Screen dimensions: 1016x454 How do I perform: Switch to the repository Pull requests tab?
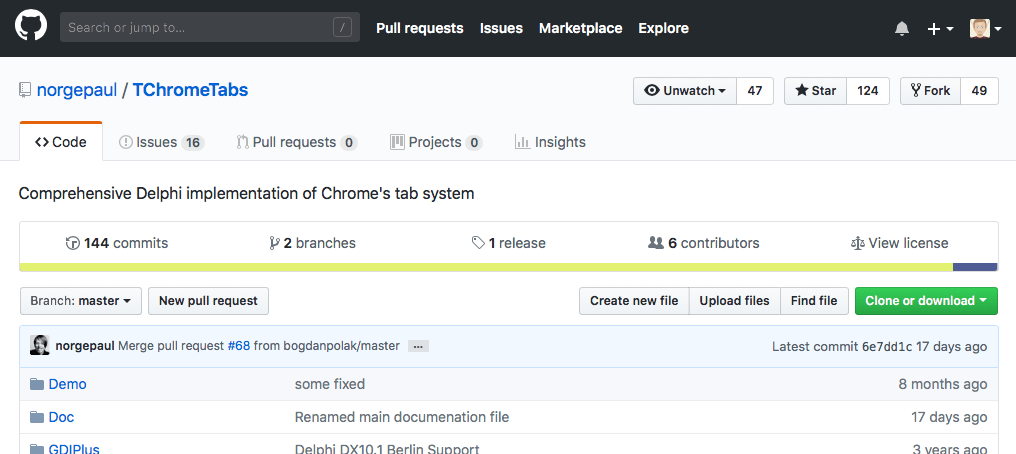(x=297, y=142)
